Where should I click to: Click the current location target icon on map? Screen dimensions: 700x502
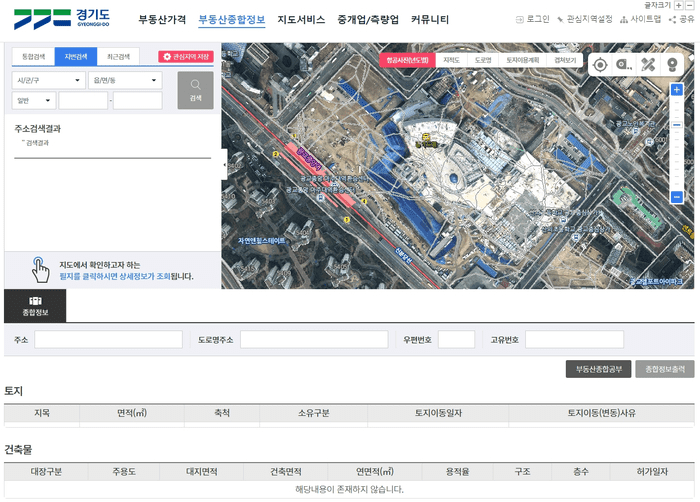pos(600,65)
